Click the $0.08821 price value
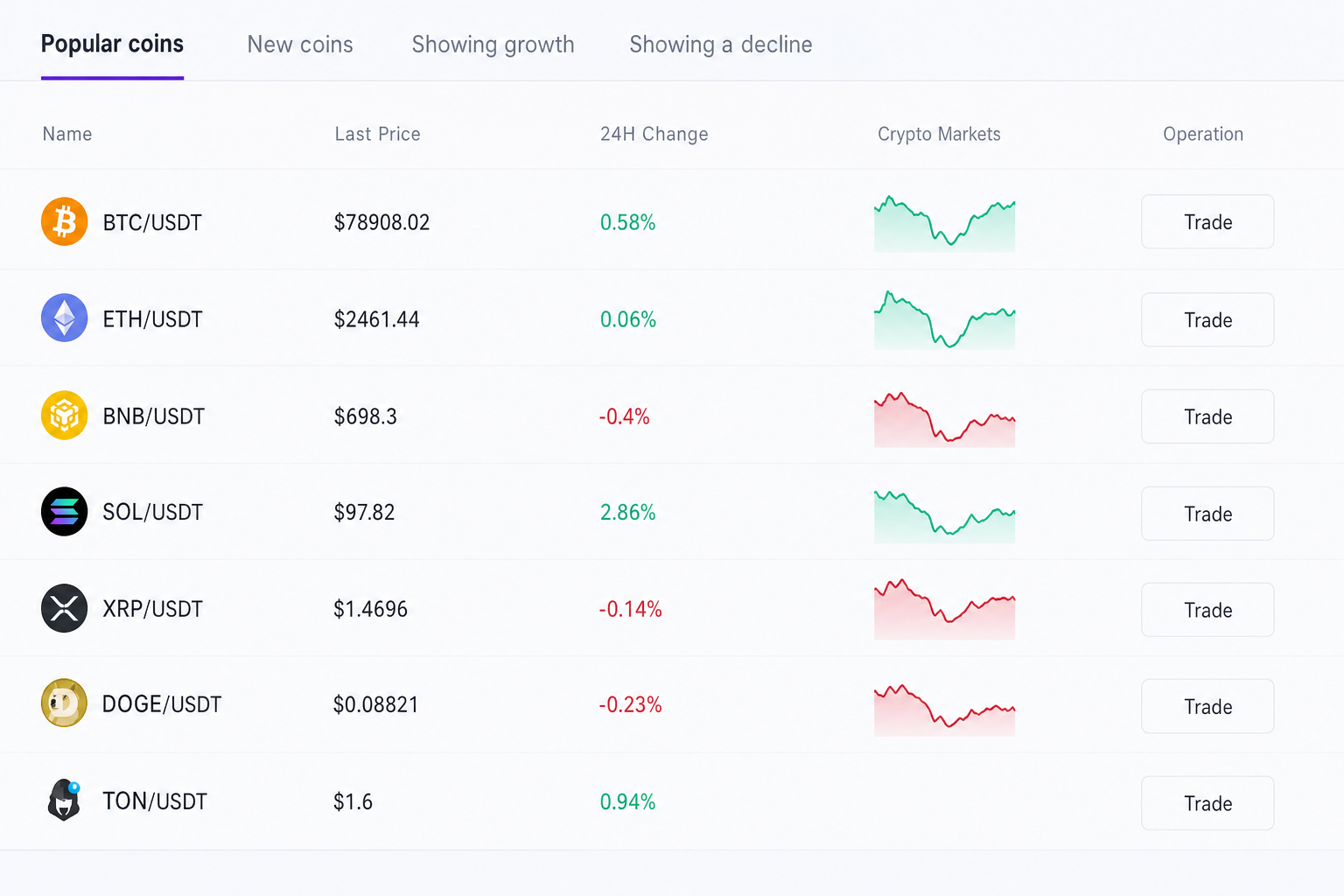Viewport: 1344px width, 896px height. (375, 704)
